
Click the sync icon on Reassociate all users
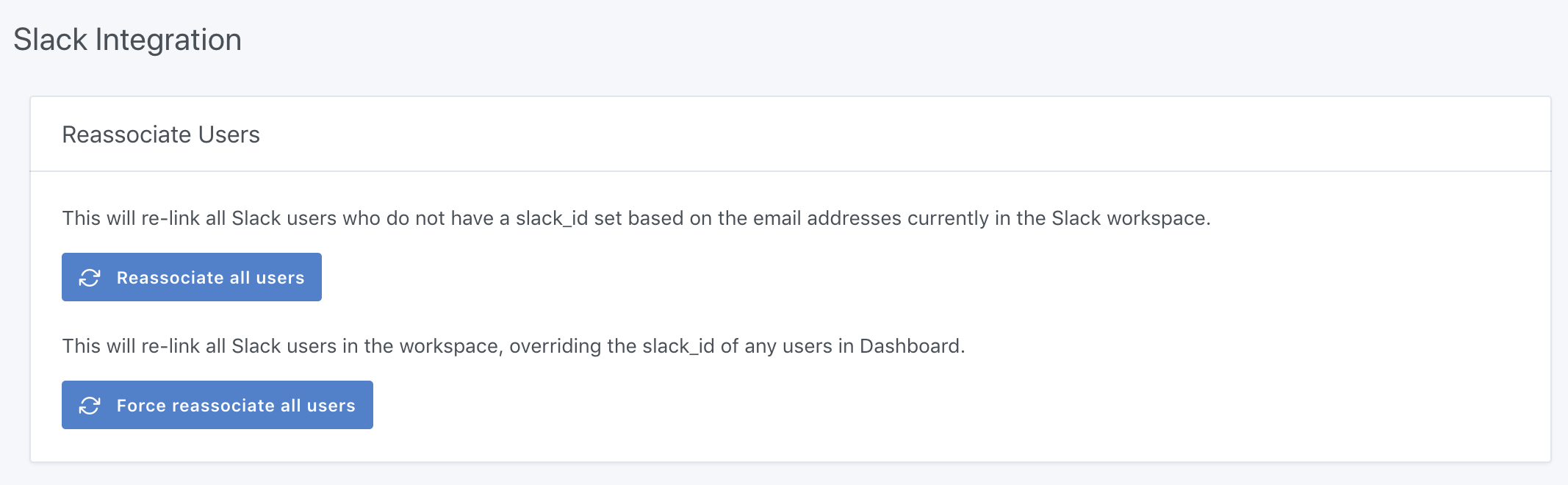[90, 278]
